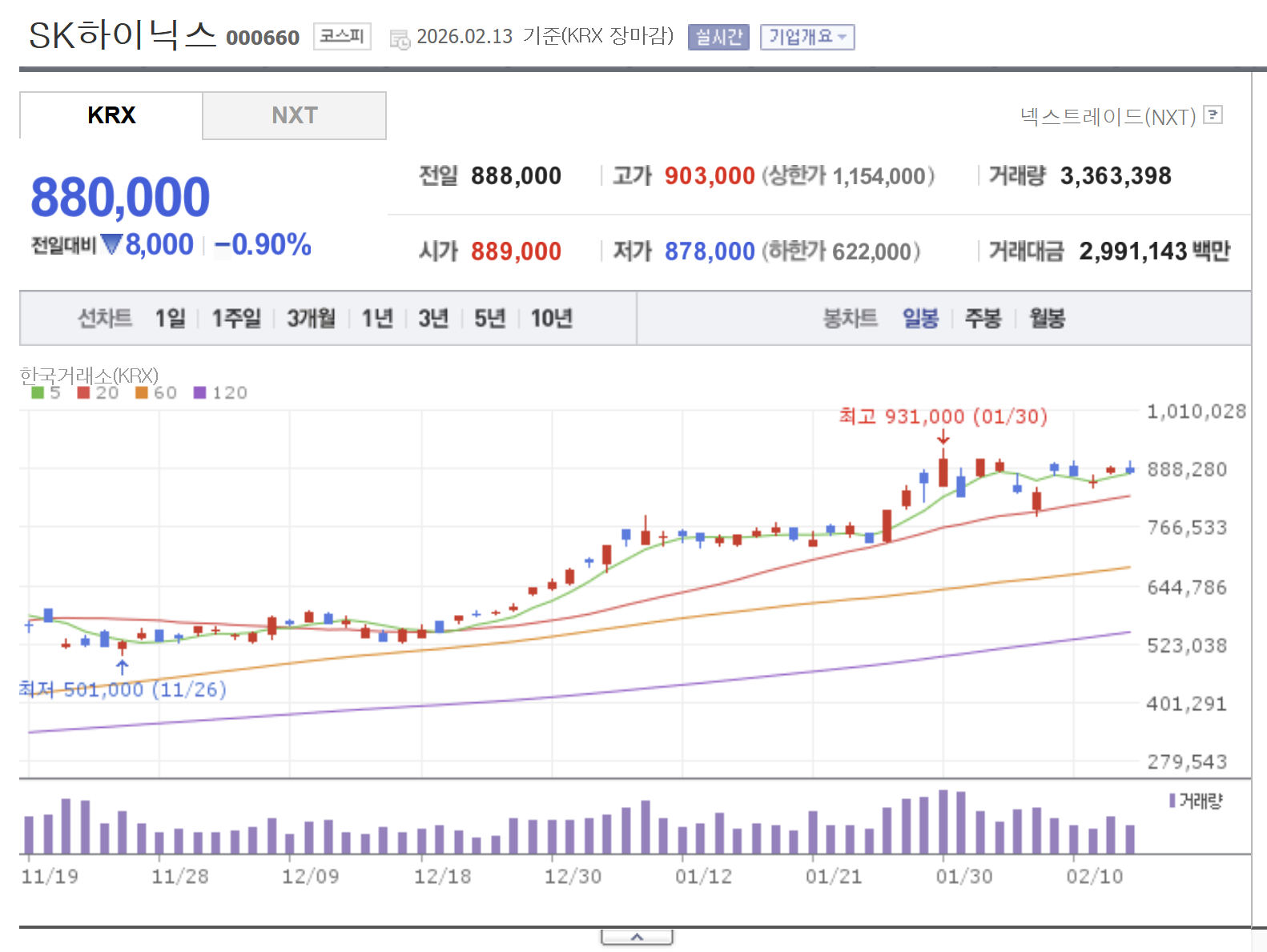This screenshot has height=952, width=1267.
Task: Click the 고가 value 903,000
Action: pos(710,176)
